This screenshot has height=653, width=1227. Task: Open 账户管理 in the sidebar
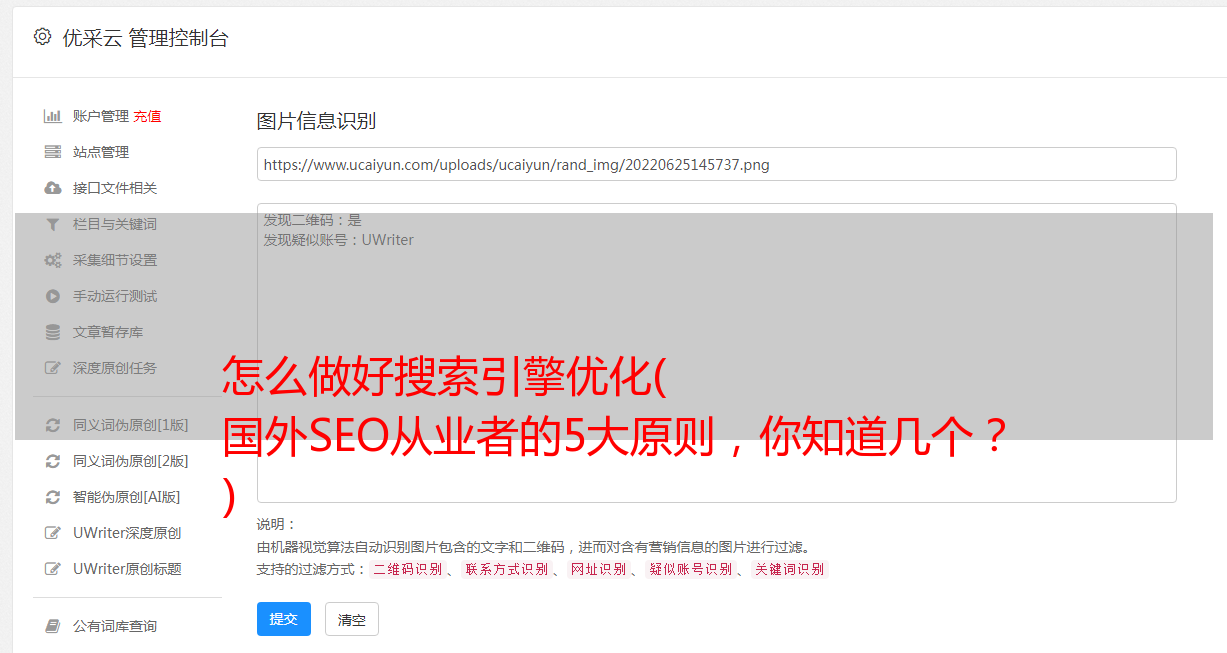point(101,116)
